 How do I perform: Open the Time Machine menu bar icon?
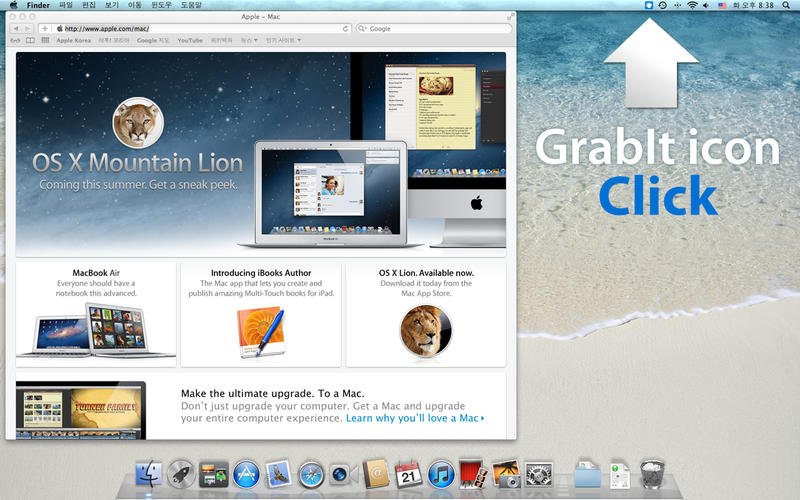662,5
